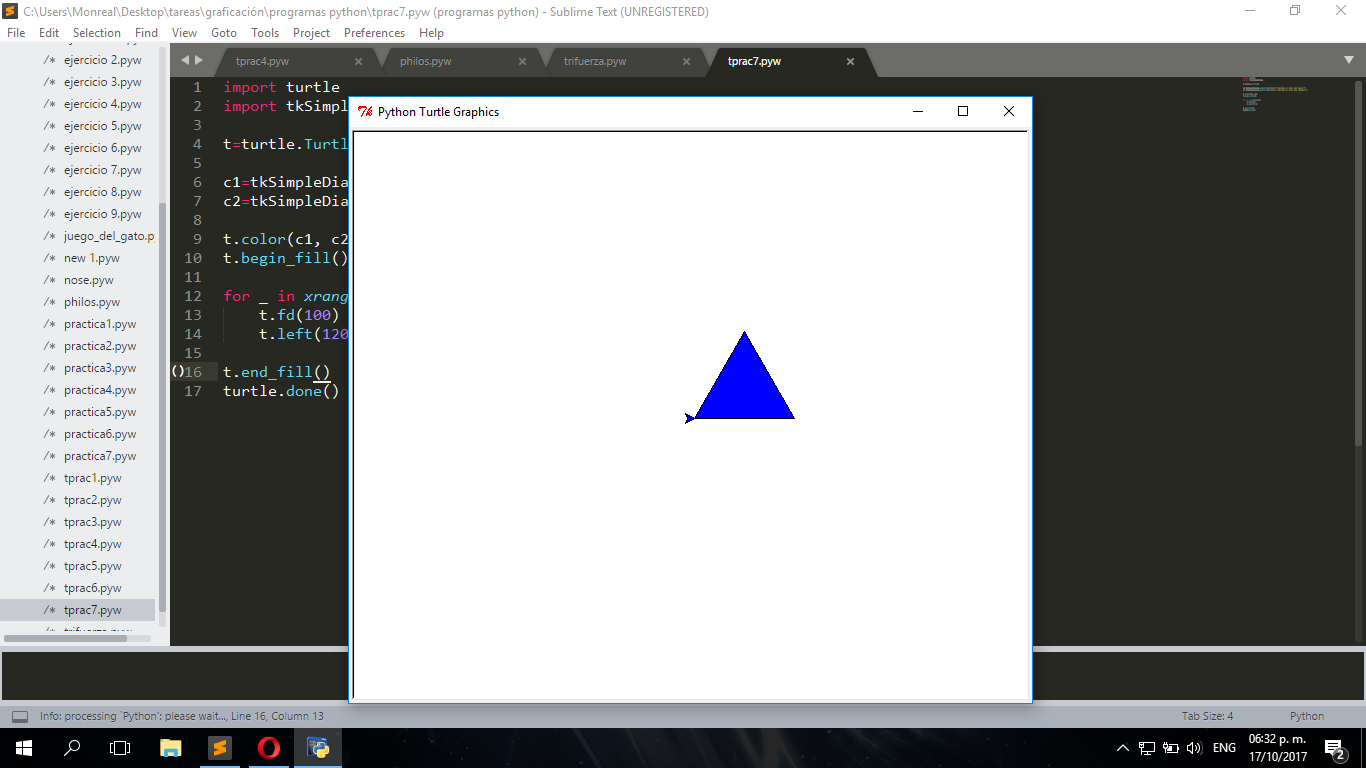The width and height of the screenshot is (1366, 768).
Task: Go to next tab with right arrow
Action: point(198,60)
